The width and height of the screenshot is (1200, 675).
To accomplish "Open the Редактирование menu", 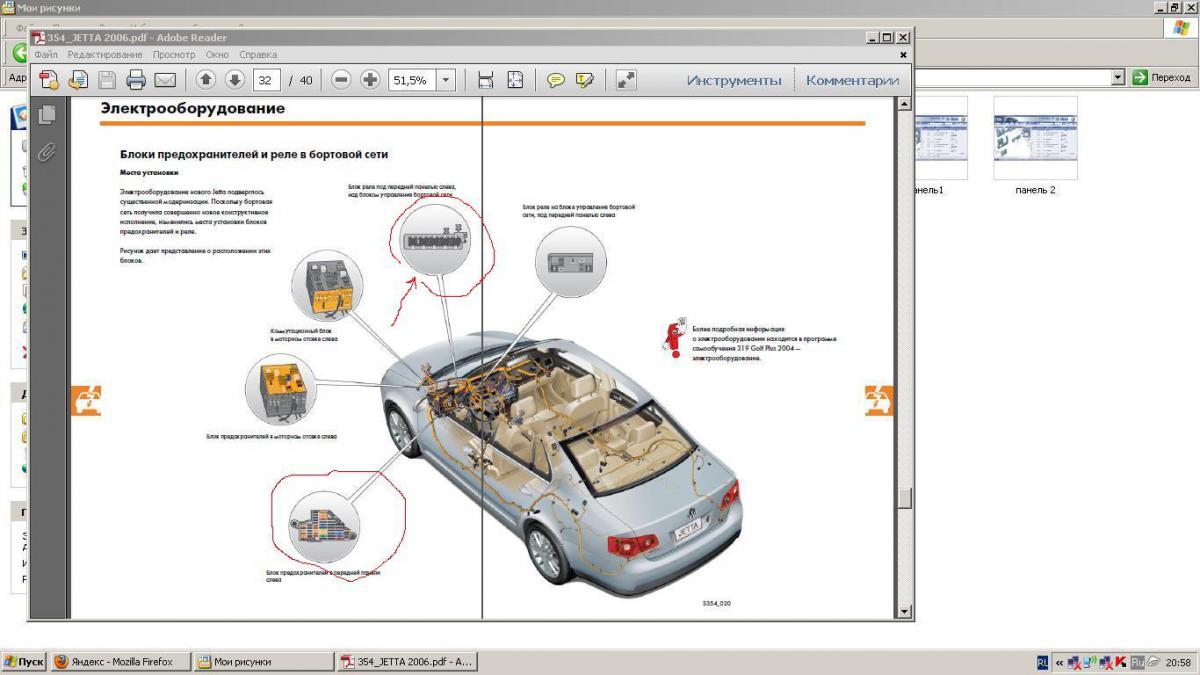I will [x=105, y=55].
